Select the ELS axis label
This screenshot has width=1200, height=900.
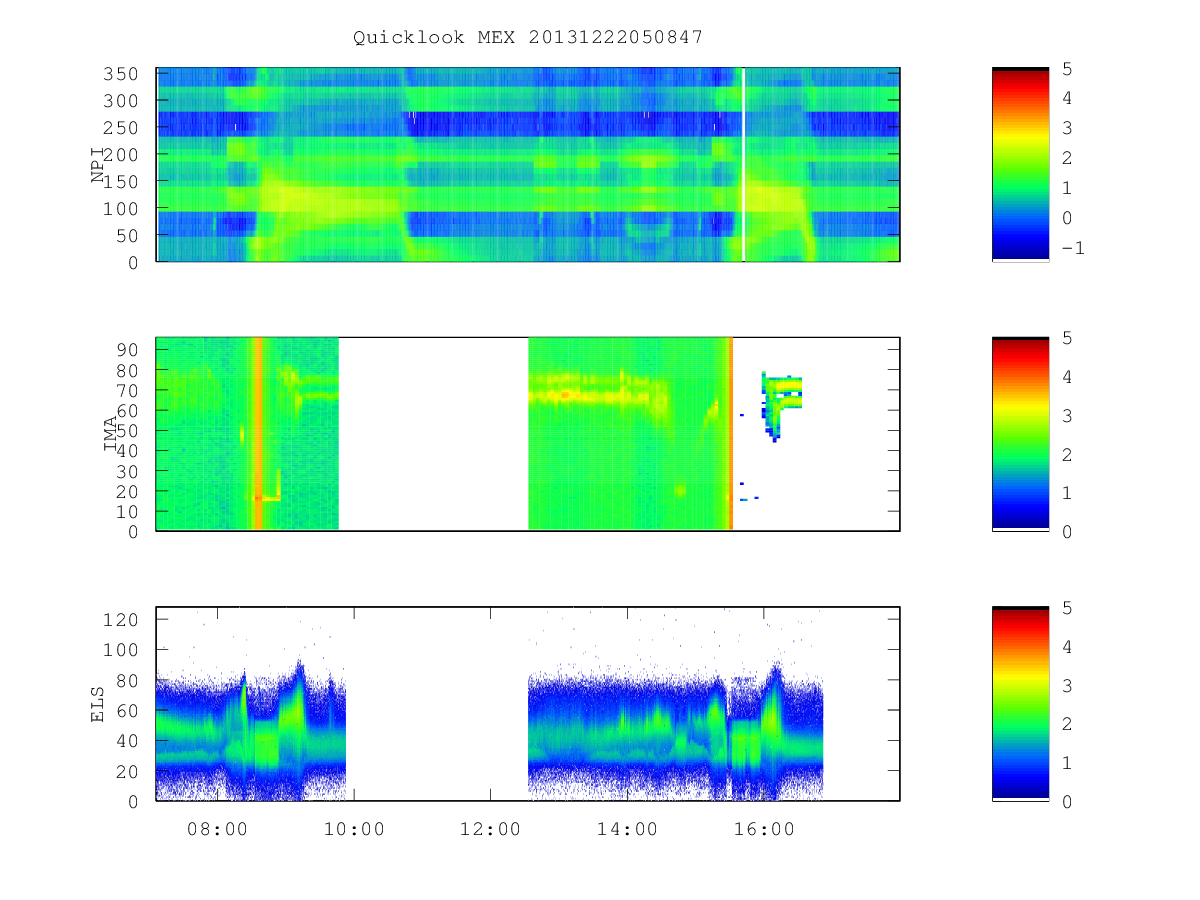[98, 704]
